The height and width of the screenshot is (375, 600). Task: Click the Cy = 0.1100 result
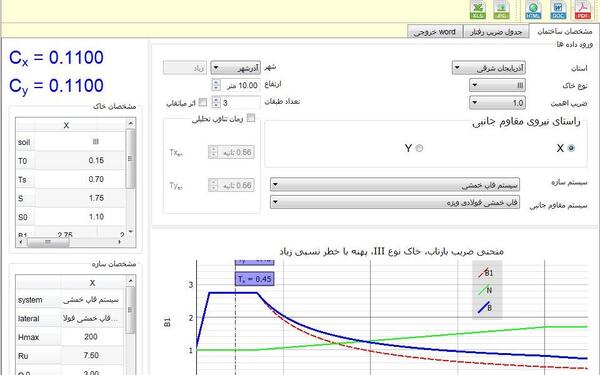click(56, 86)
